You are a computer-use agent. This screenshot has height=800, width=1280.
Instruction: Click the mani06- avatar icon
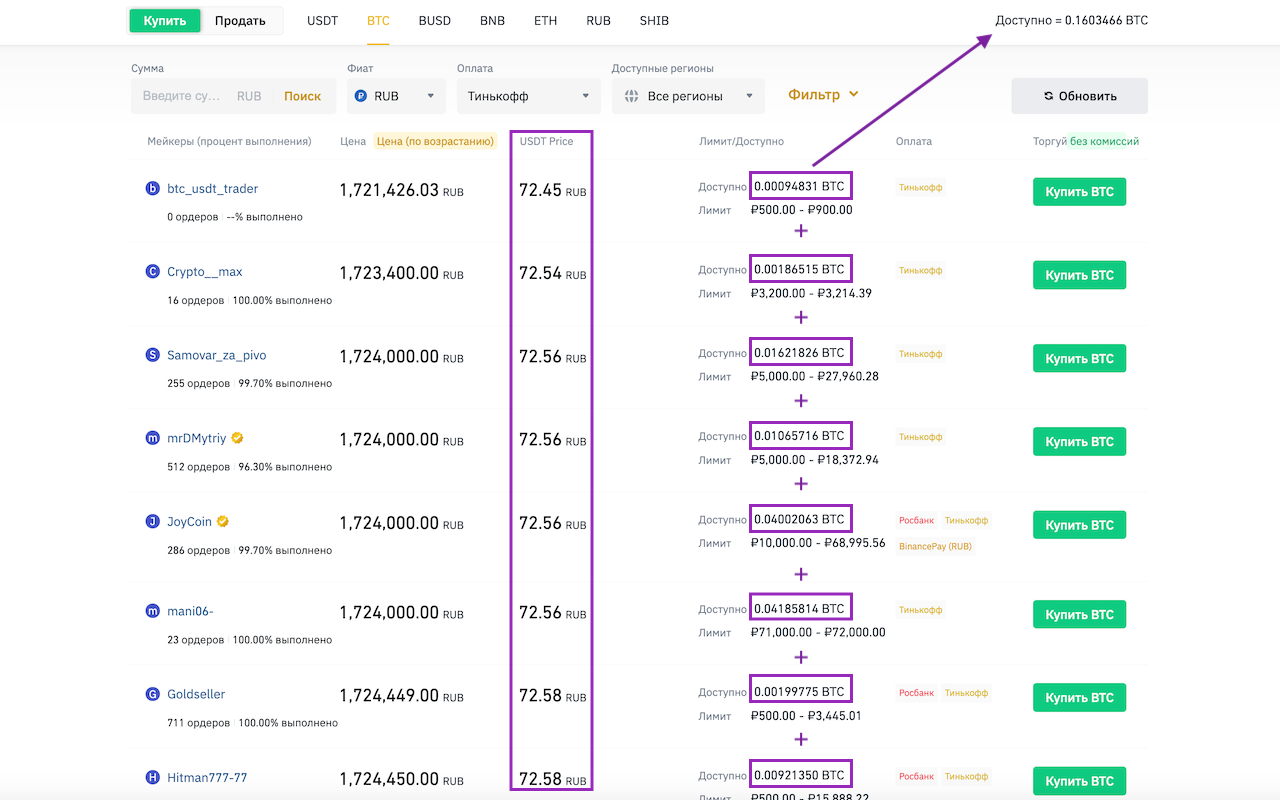[x=153, y=611]
